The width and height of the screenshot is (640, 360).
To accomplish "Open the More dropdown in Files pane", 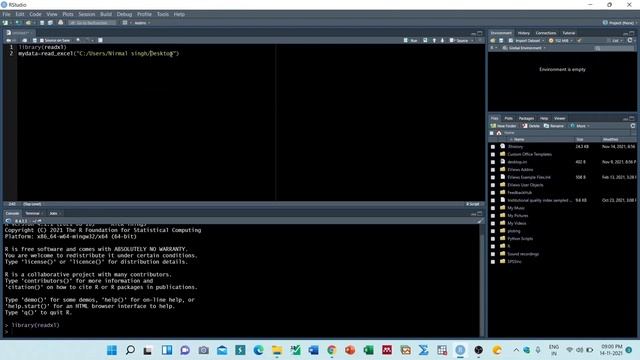I will [x=580, y=126].
